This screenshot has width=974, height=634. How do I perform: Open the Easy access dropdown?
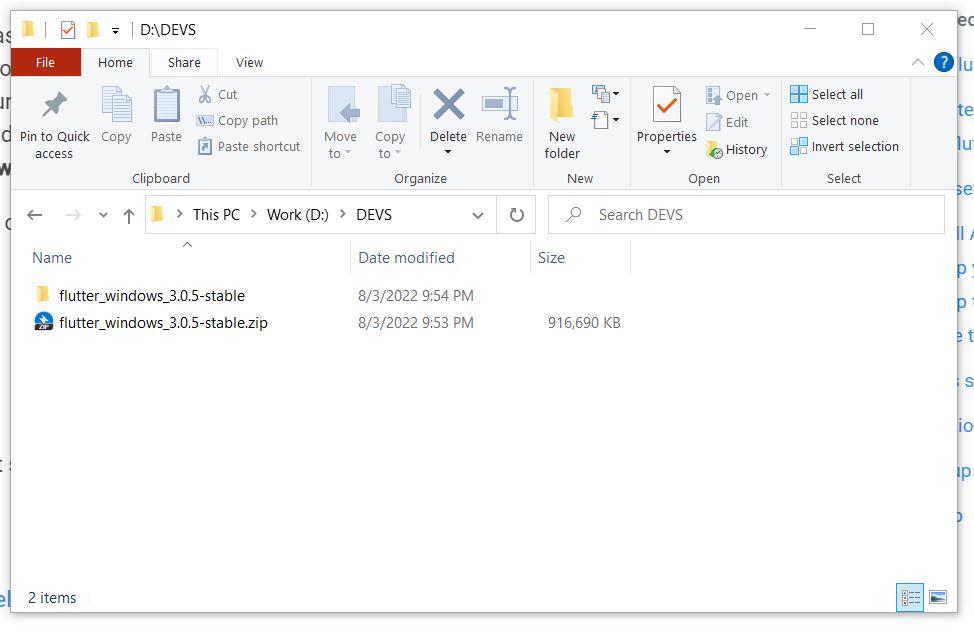point(606,119)
